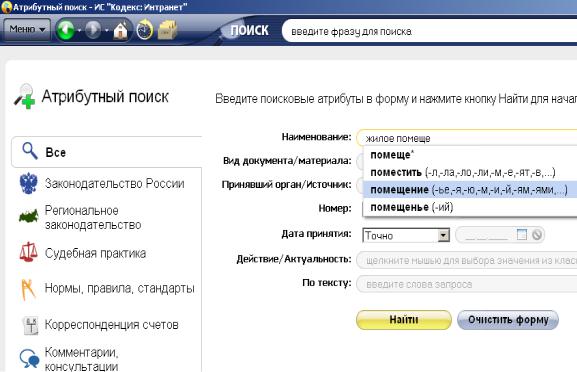Clear the date with the gray cancel icon
The height and width of the screenshot is (372, 577).
[537, 235]
